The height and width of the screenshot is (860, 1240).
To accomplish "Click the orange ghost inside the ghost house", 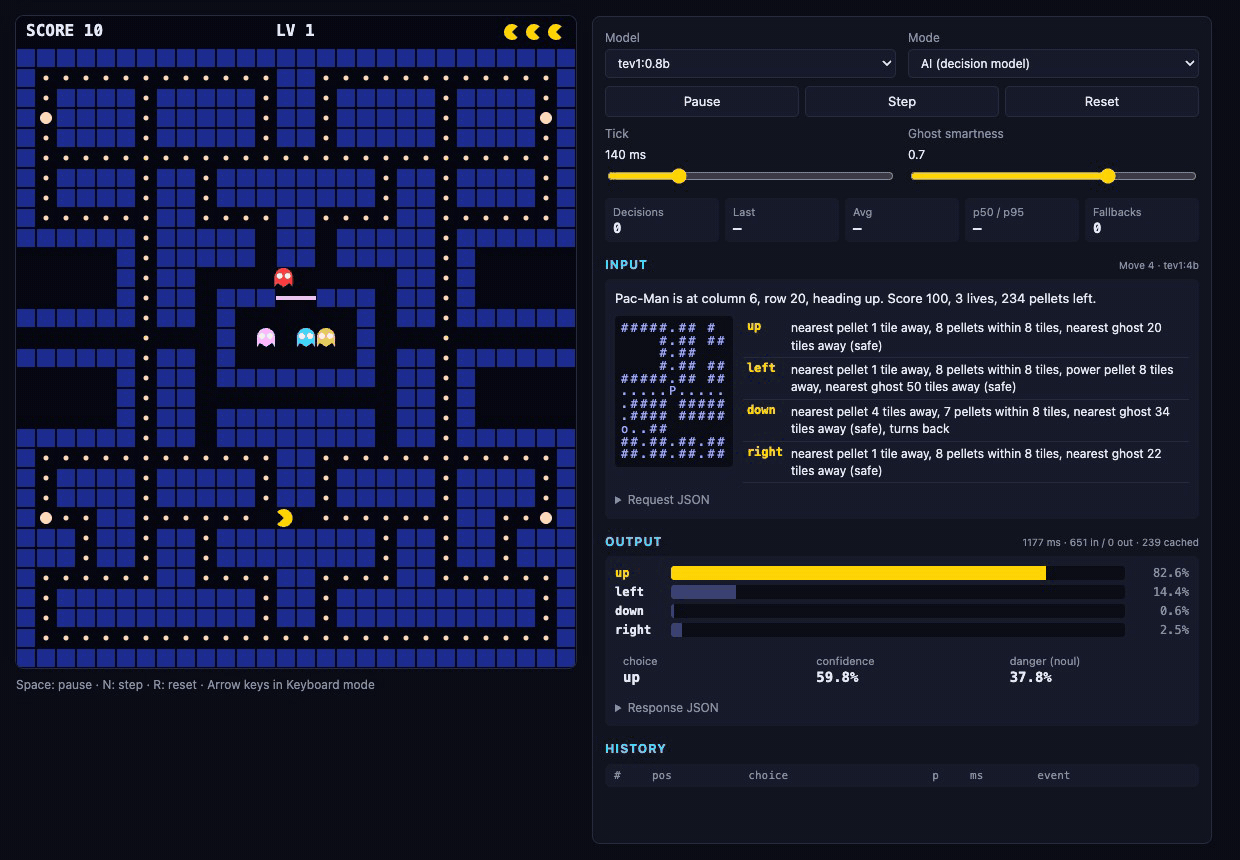I will (x=326, y=337).
